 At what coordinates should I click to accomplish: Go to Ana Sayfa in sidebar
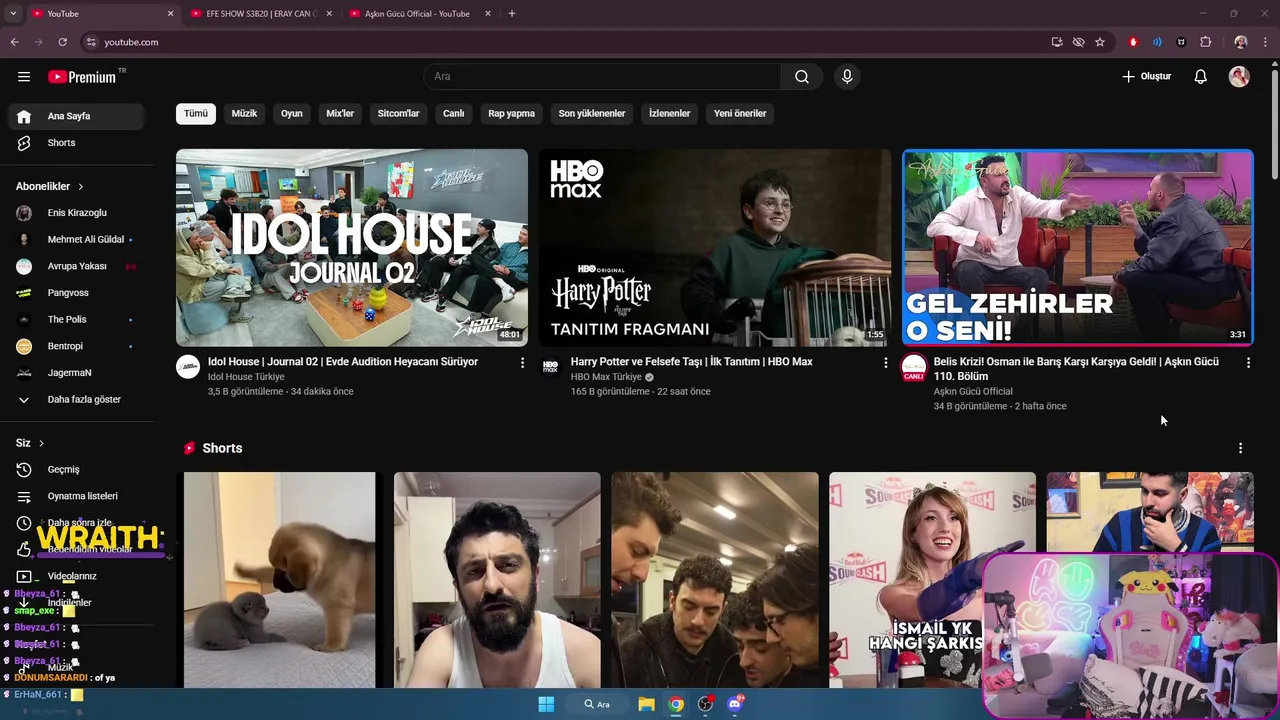click(77, 116)
